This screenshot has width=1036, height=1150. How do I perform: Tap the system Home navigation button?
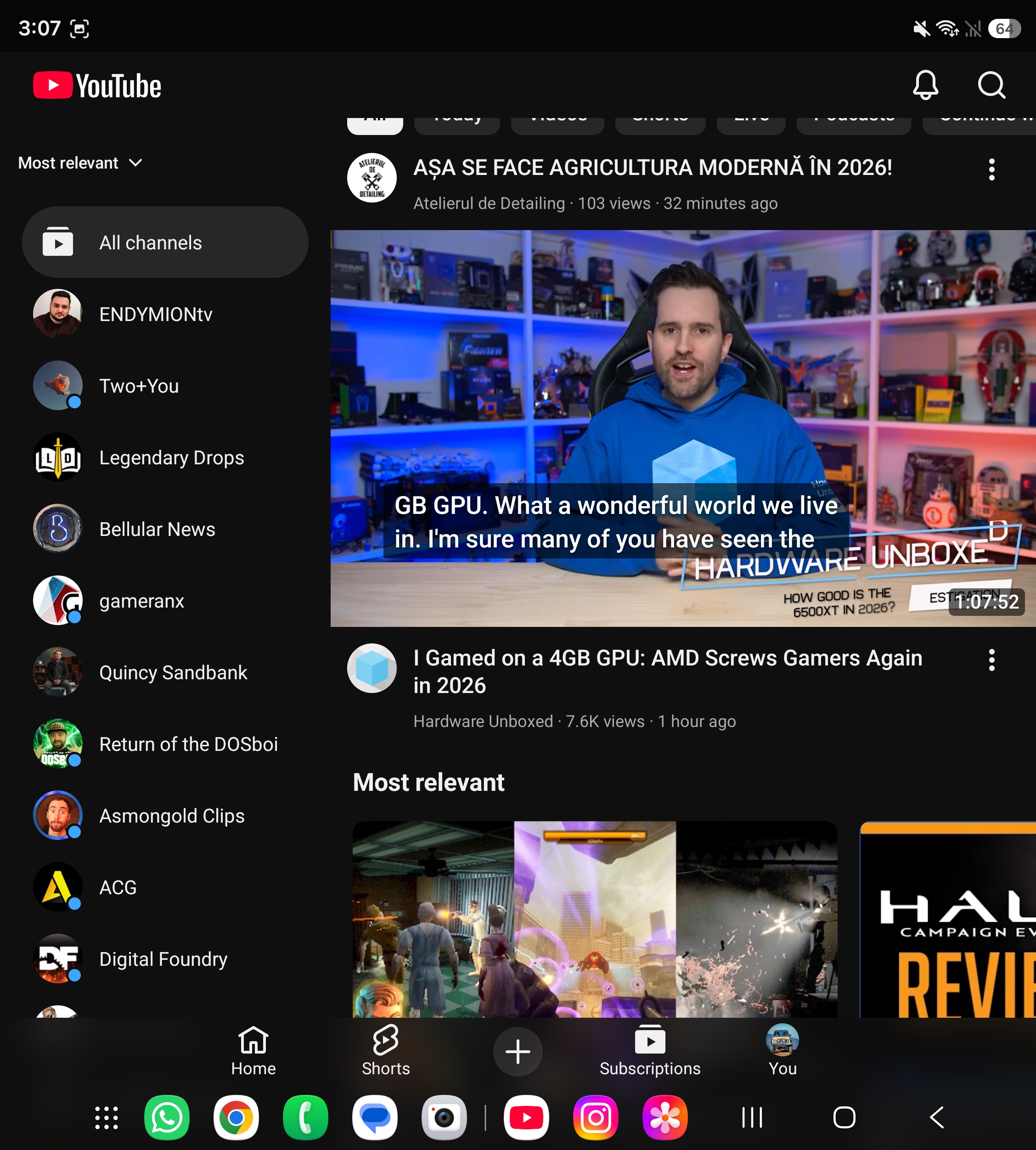[x=844, y=1117]
